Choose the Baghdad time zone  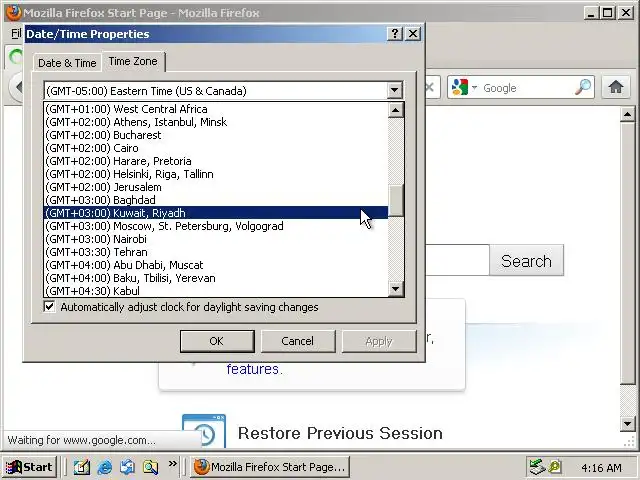click(x=216, y=200)
